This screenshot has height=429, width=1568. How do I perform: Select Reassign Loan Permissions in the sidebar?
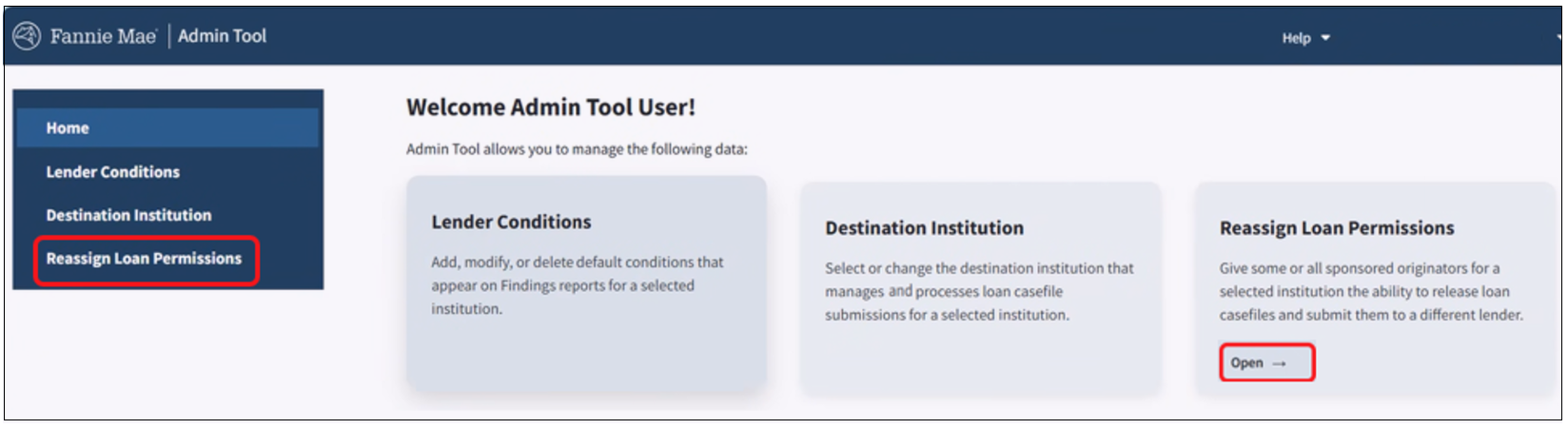pos(144,259)
